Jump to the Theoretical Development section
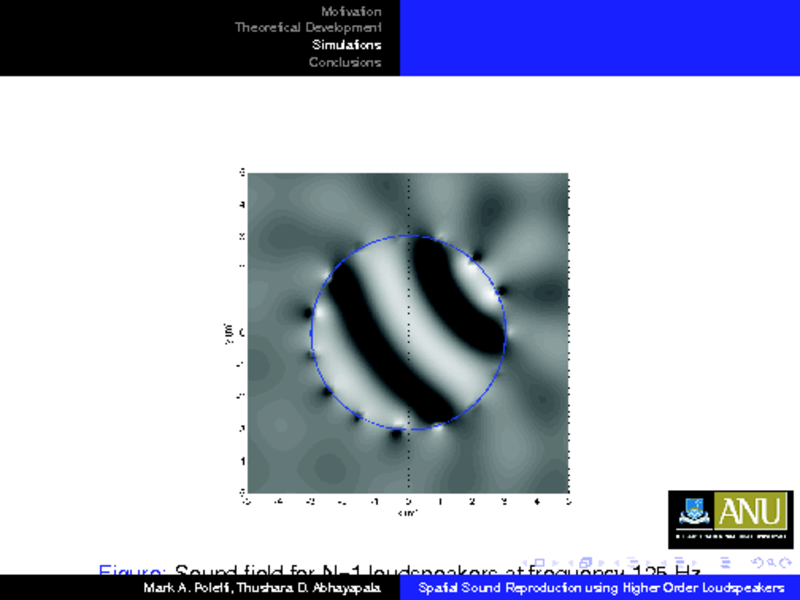 coord(308,28)
